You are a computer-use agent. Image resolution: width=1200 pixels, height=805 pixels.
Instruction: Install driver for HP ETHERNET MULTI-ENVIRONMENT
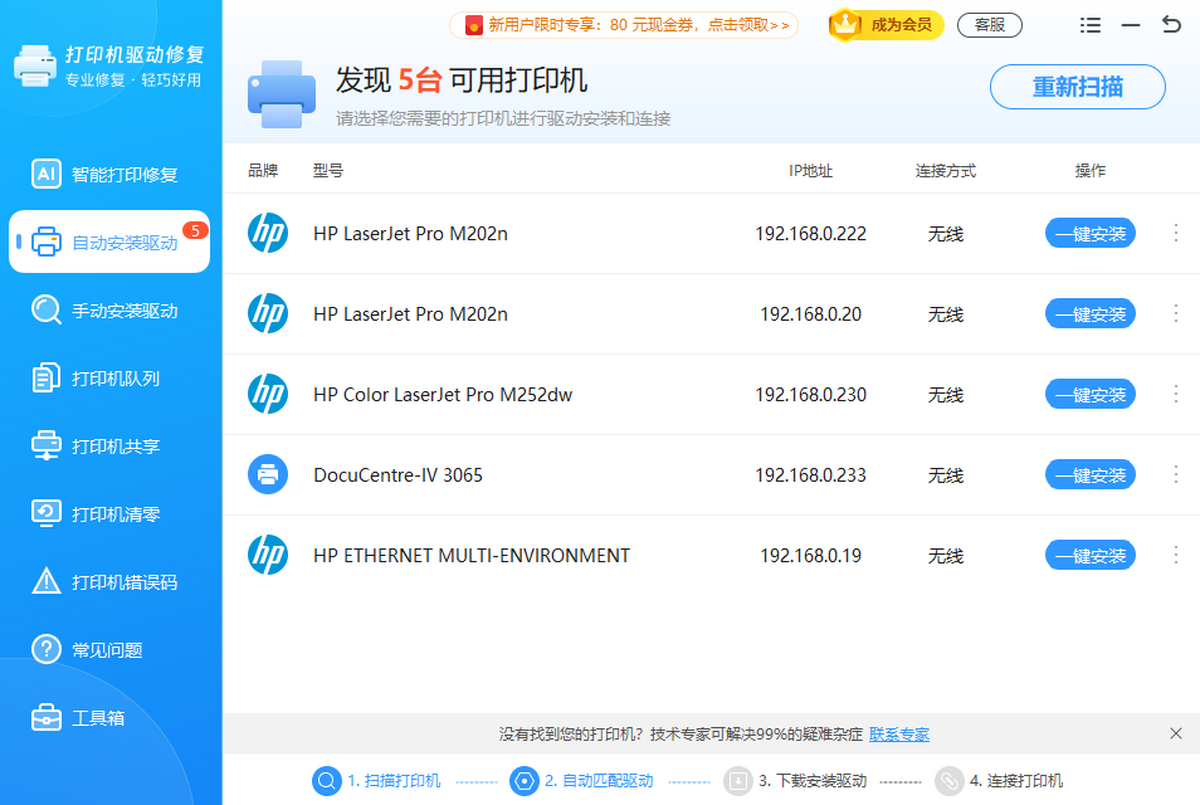click(1091, 555)
